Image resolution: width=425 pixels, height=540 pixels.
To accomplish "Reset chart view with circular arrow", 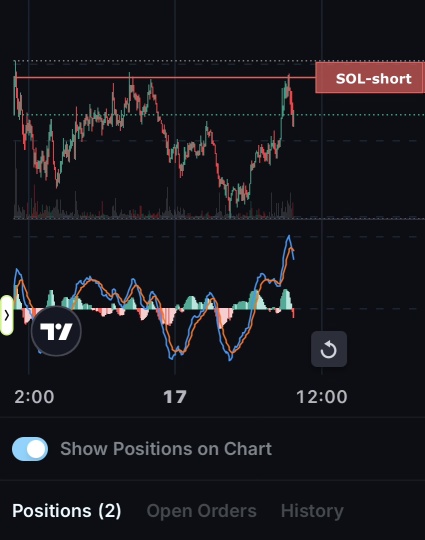I will [x=329, y=349].
